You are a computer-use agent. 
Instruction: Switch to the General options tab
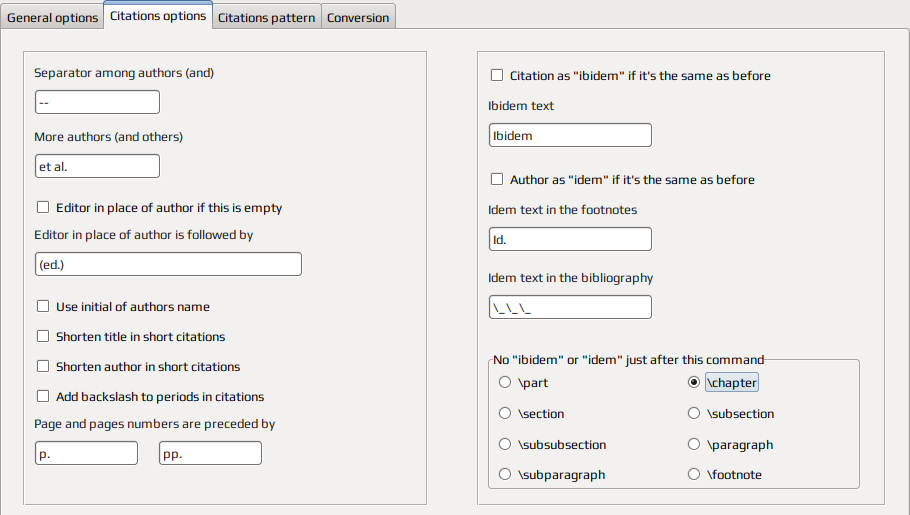(x=52, y=17)
